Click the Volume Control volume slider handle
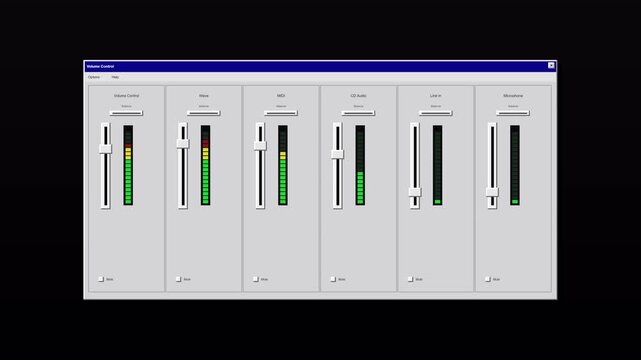Viewport: 641px width, 360px height. (105, 149)
